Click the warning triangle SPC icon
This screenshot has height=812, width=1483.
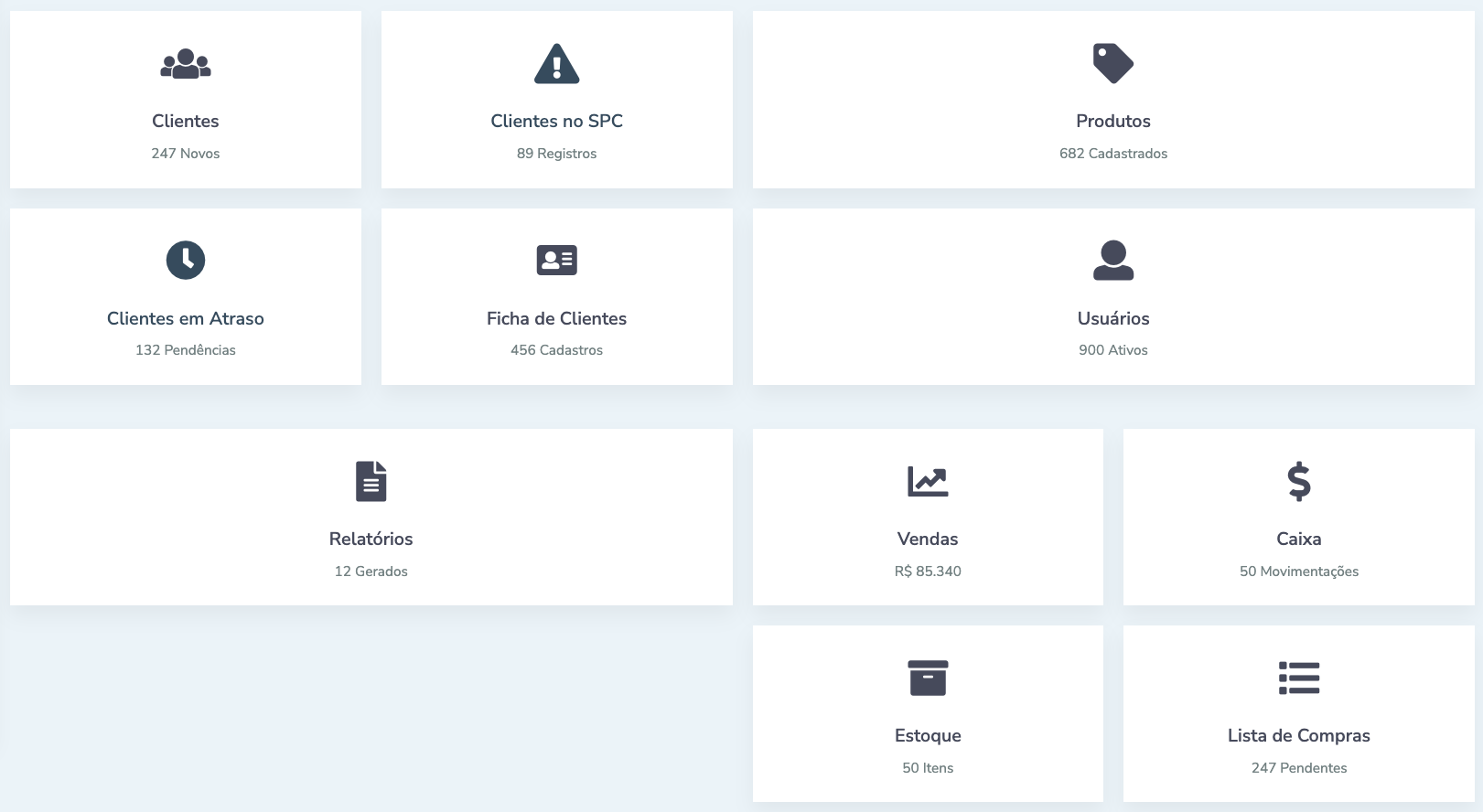coord(556,64)
